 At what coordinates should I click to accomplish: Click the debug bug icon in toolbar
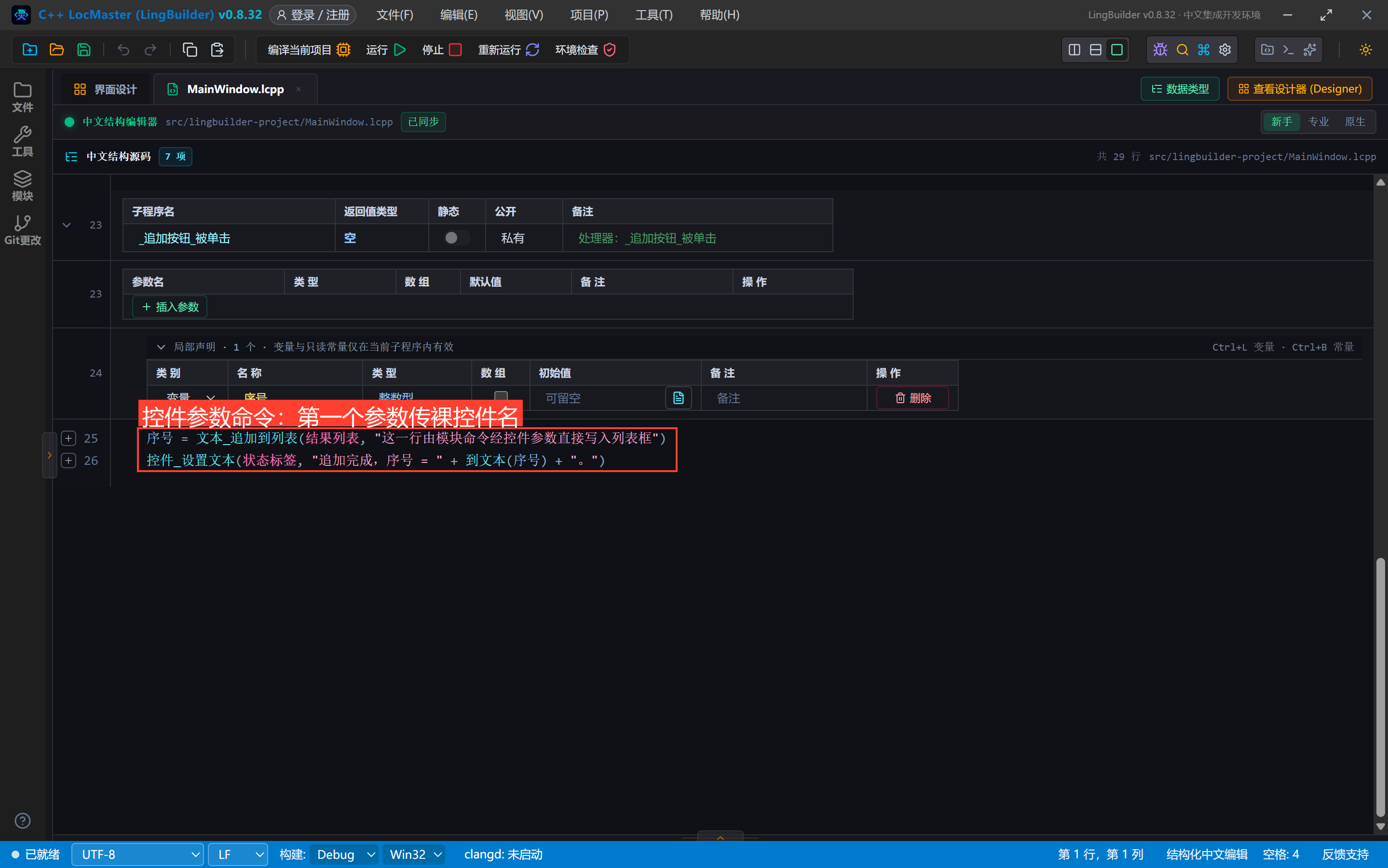coord(1160,50)
